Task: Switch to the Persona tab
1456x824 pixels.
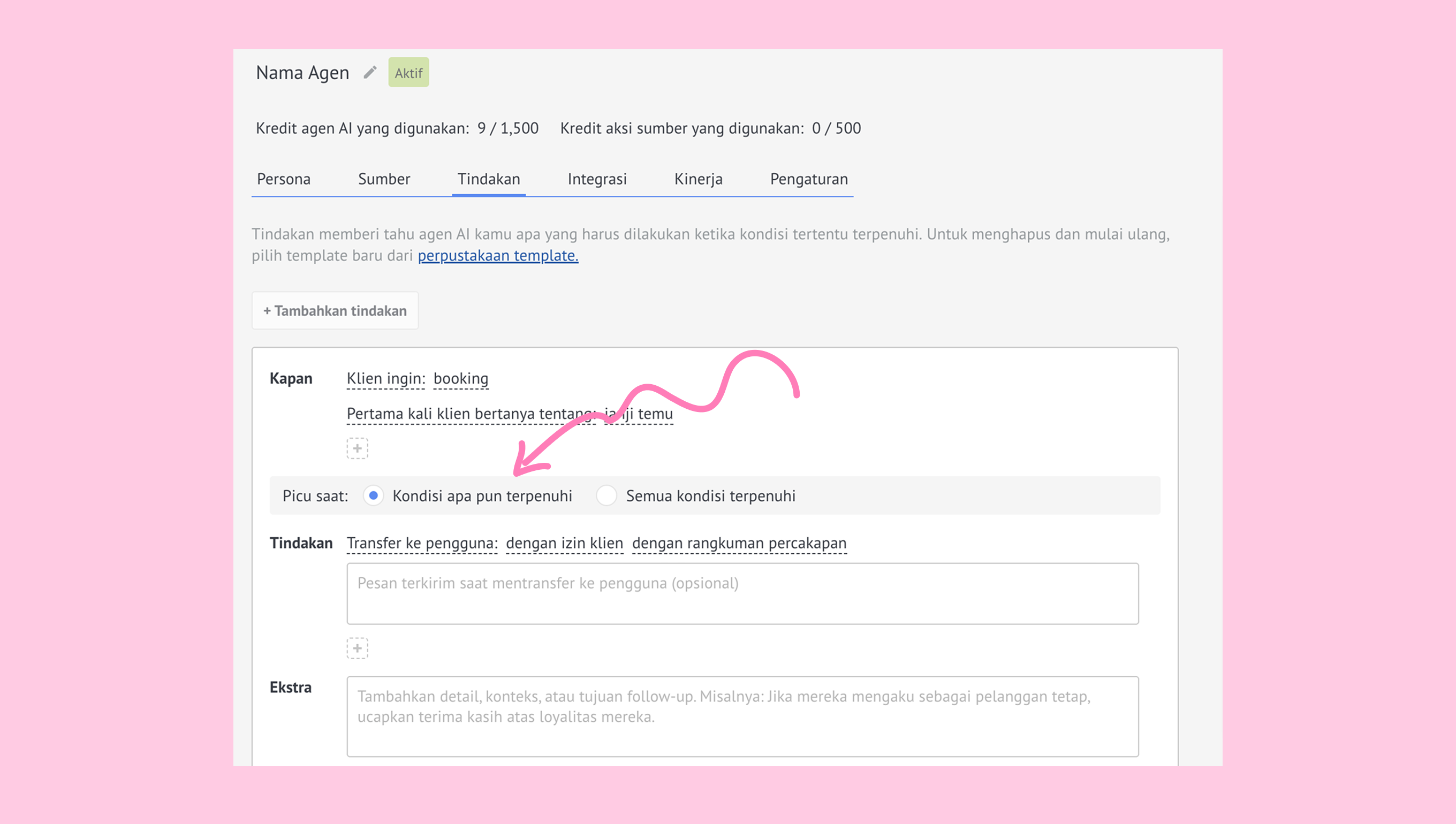Action: 284,179
